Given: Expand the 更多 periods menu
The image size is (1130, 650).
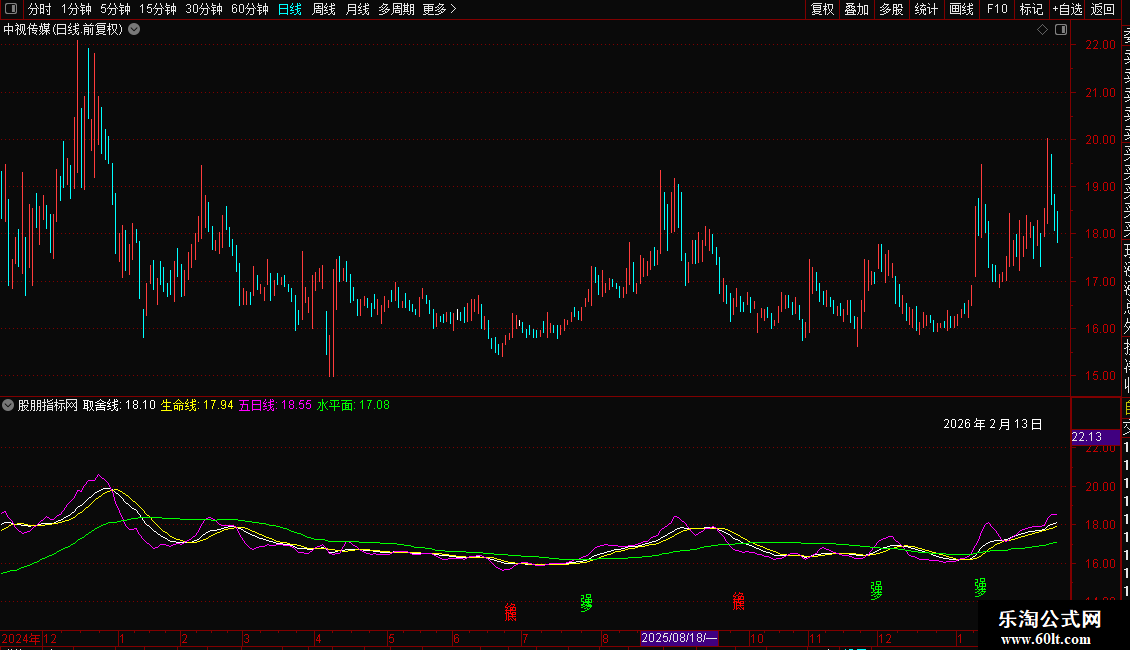Looking at the screenshot, I should 438,9.
